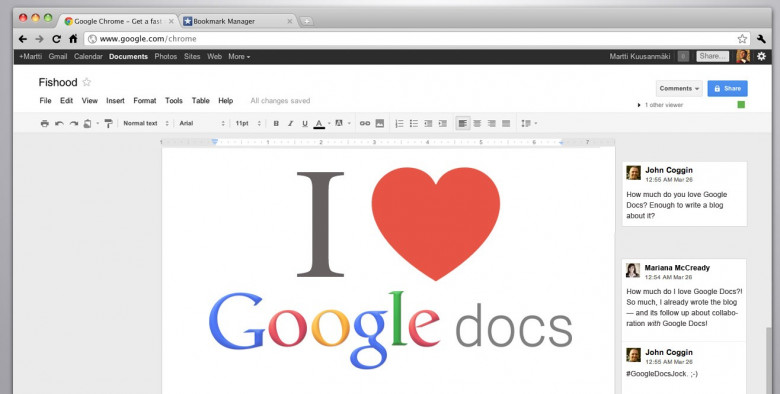Click the Google bar notifications counter
The image size is (780, 394).
pyautogui.click(x=683, y=57)
